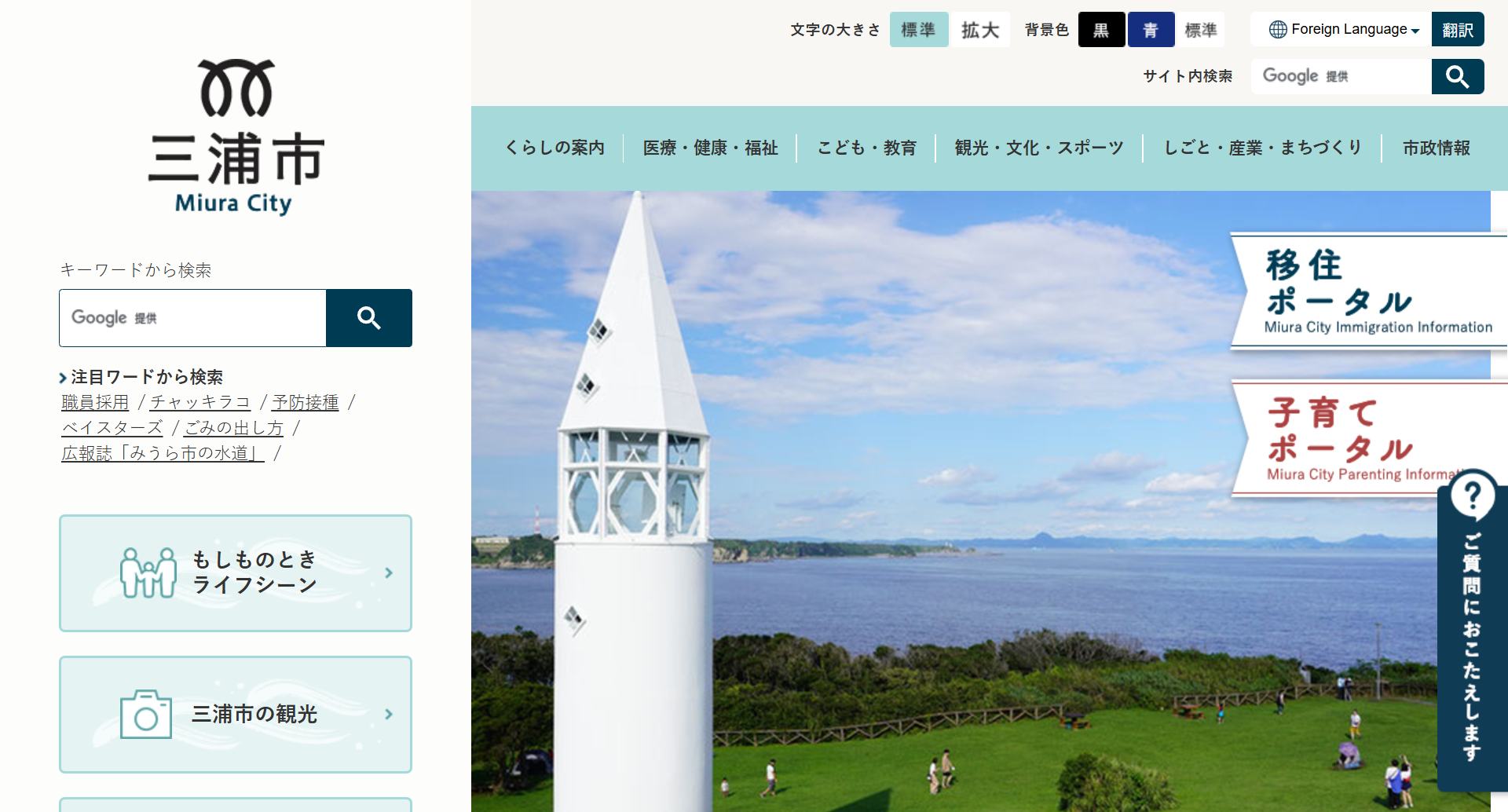This screenshot has width=1508, height=812.
Task: Click the arrow icon beside 注目ワードから検索
Action: tap(63, 378)
